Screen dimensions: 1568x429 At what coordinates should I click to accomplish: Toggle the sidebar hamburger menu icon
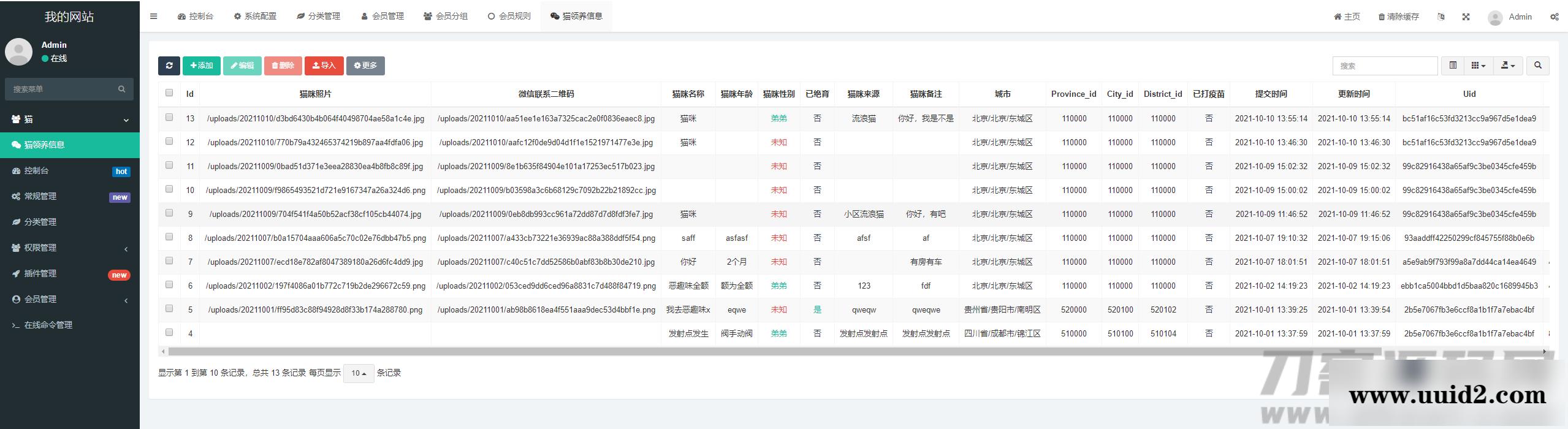pyautogui.click(x=153, y=17)
